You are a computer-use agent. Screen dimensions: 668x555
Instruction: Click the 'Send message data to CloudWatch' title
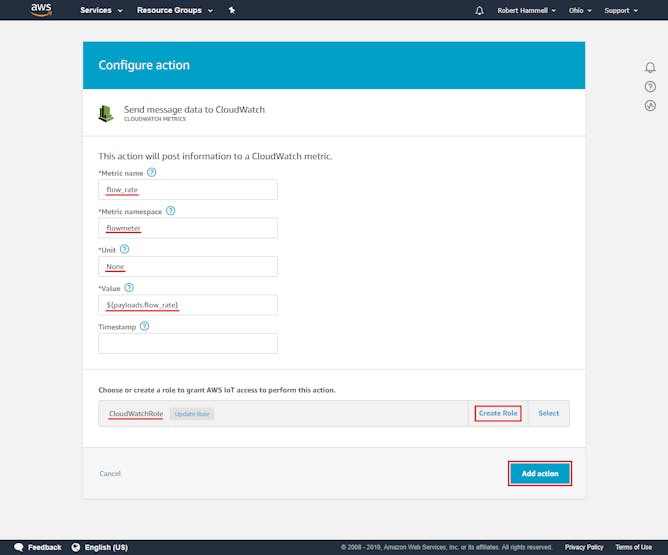click(x=194, y=109)
